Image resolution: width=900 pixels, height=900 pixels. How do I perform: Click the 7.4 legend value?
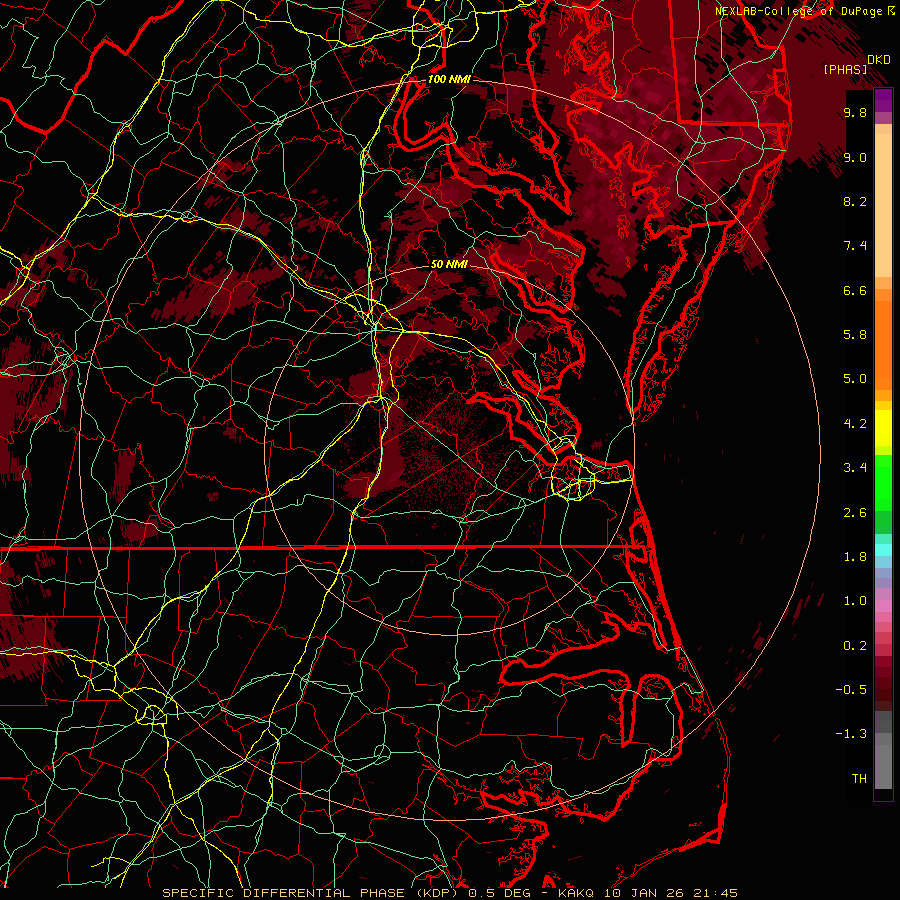pyautogui.click(x=855, y=246)
